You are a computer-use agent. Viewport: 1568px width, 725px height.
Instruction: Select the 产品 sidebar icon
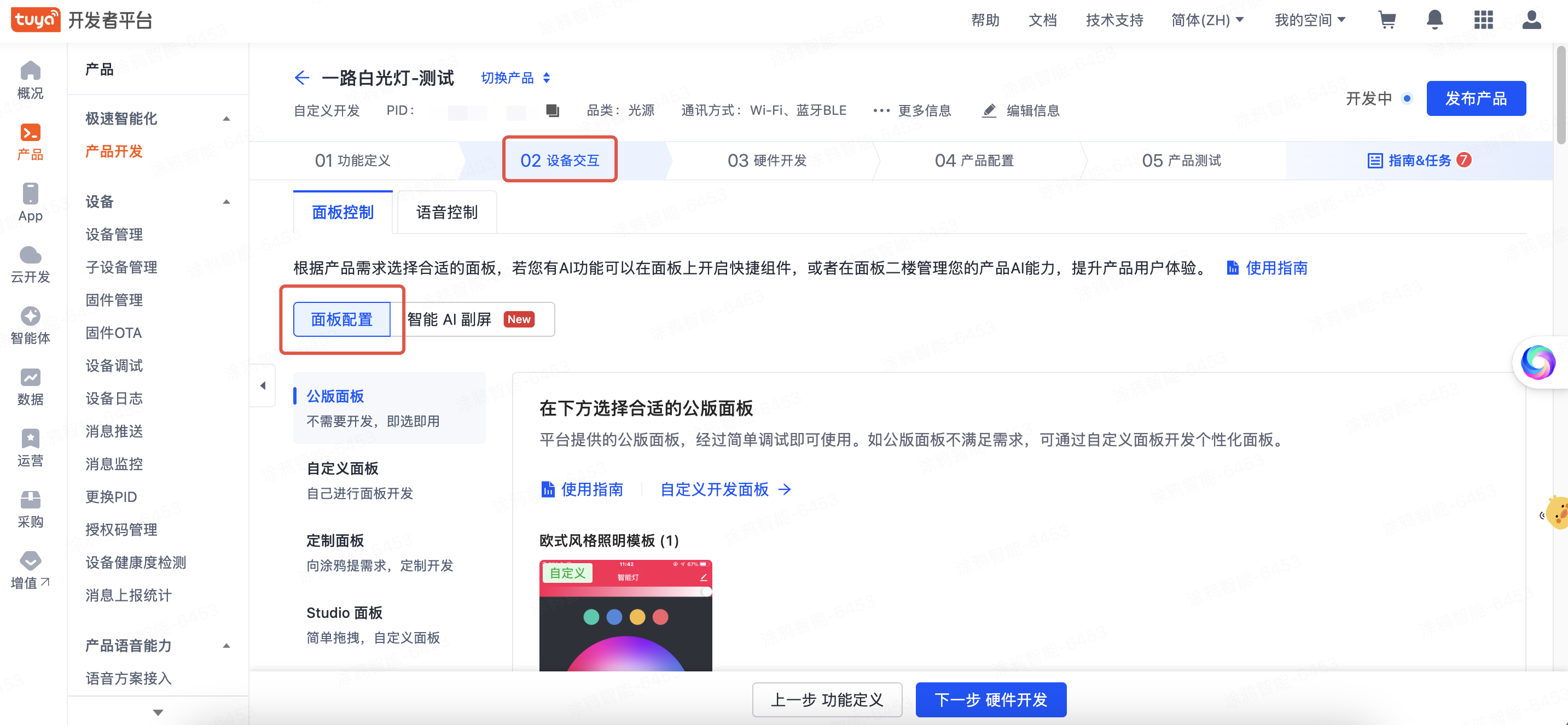pyautogui.click(x=31, y=142)
